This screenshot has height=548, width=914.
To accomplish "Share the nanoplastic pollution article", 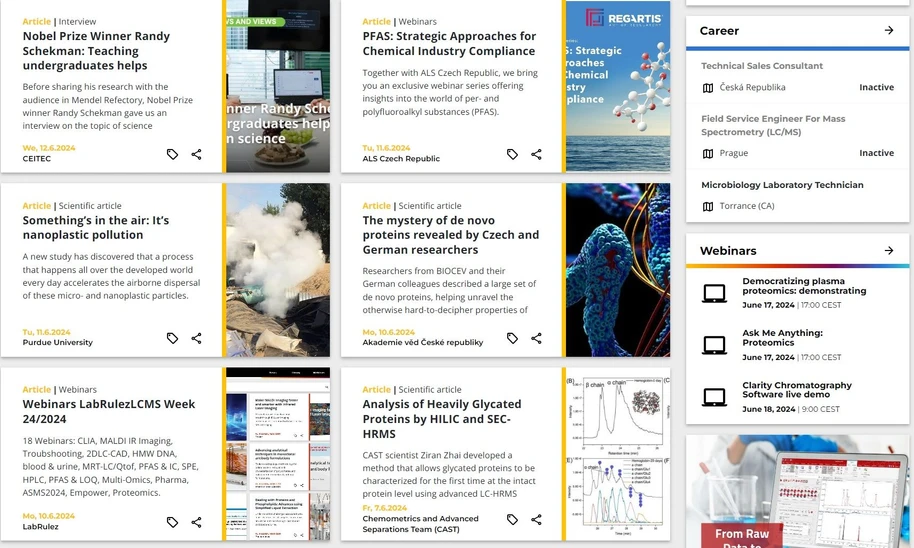I will (197, 338).
